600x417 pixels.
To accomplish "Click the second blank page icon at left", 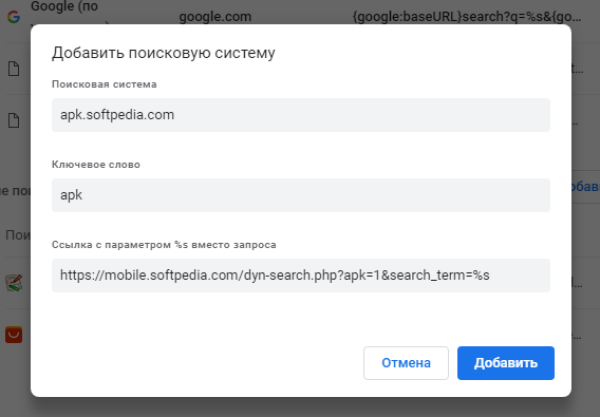I will pyautogui.click(x=13, y=120).
